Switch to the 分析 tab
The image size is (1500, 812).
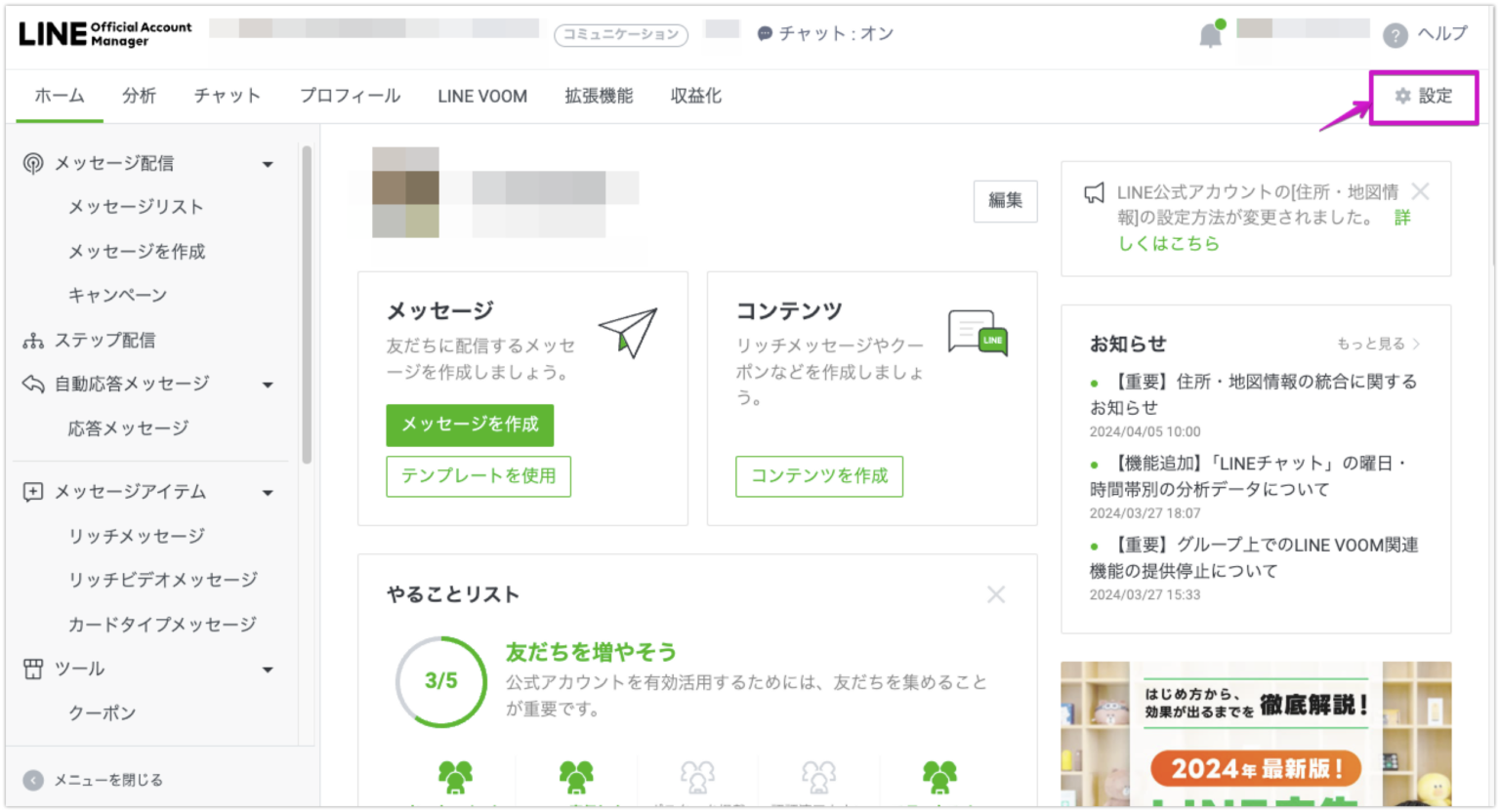point(140,96)
